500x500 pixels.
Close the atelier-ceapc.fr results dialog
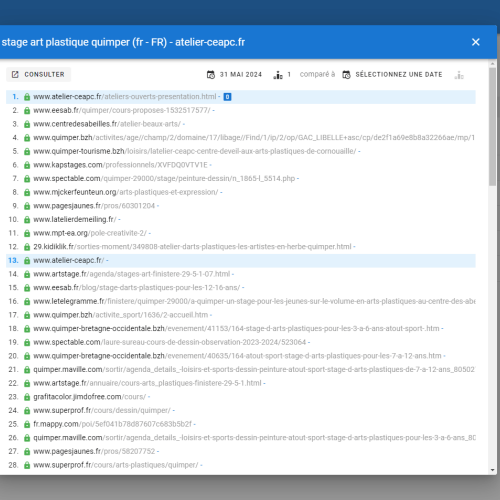click(476, 42)
